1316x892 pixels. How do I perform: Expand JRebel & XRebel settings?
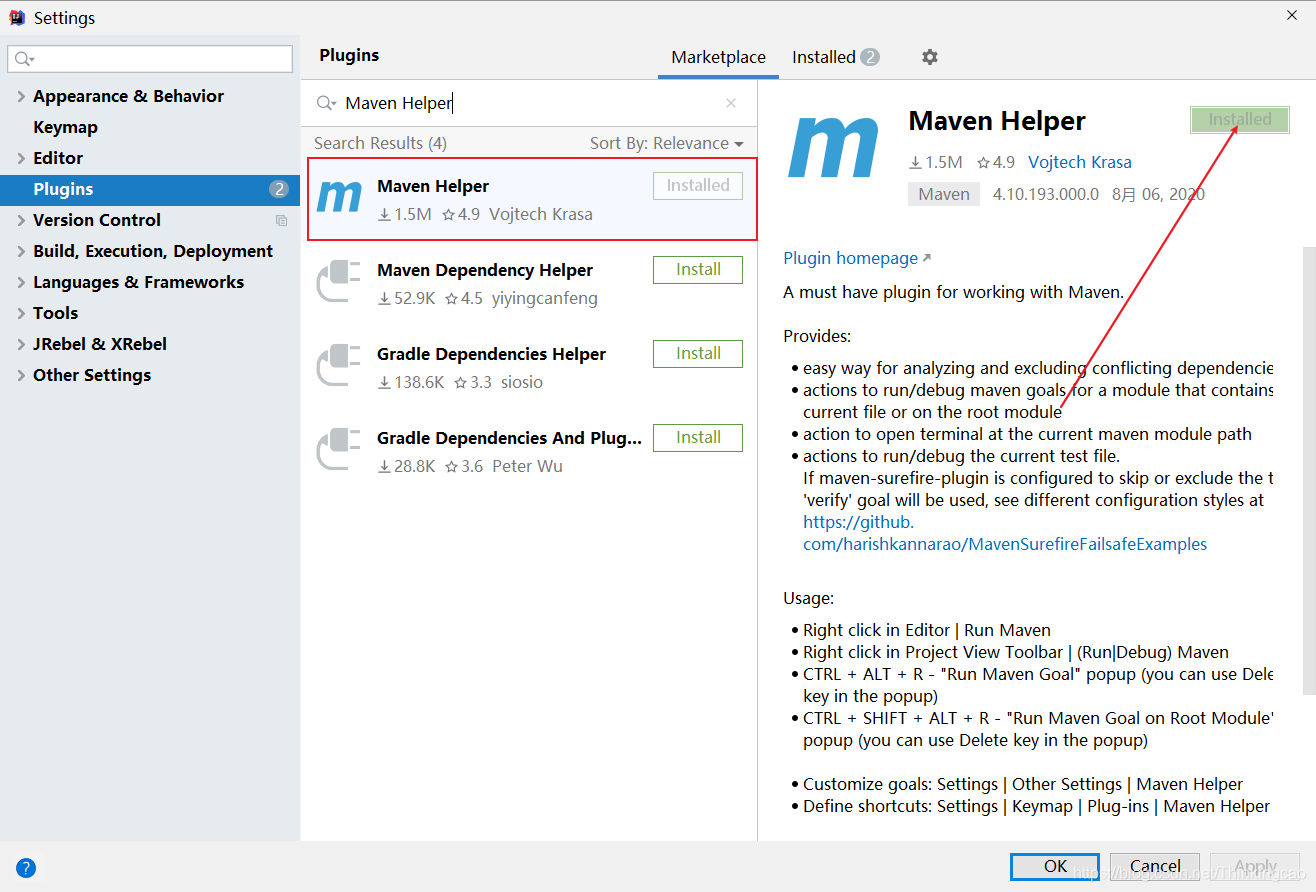pyautogui.click(x=21, y=344)
